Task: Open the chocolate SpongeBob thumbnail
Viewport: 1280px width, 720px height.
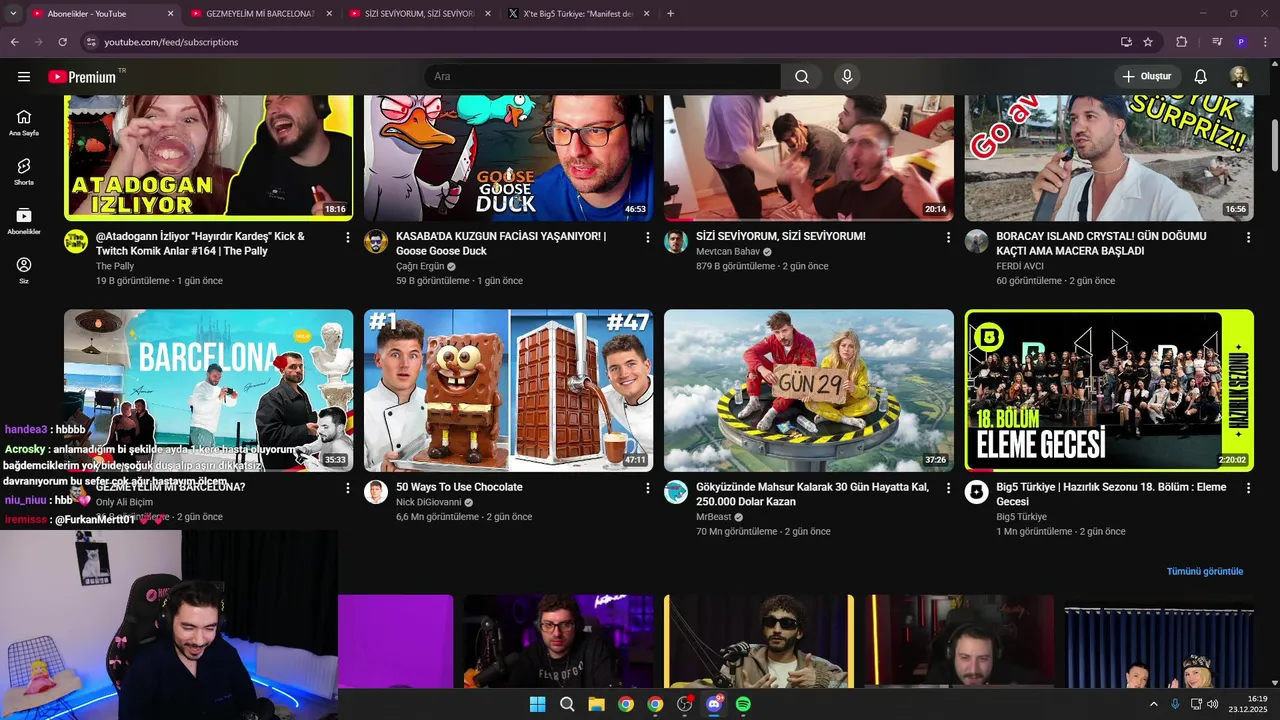Action: click(x=509, y=390)
